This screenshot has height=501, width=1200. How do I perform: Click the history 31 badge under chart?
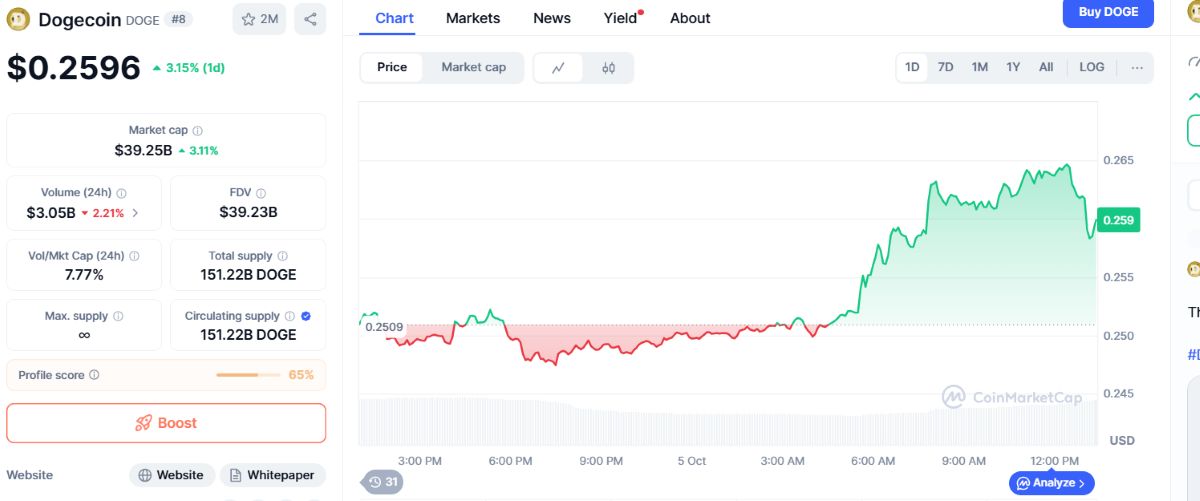pyautogui.click(x=383, y=482)
